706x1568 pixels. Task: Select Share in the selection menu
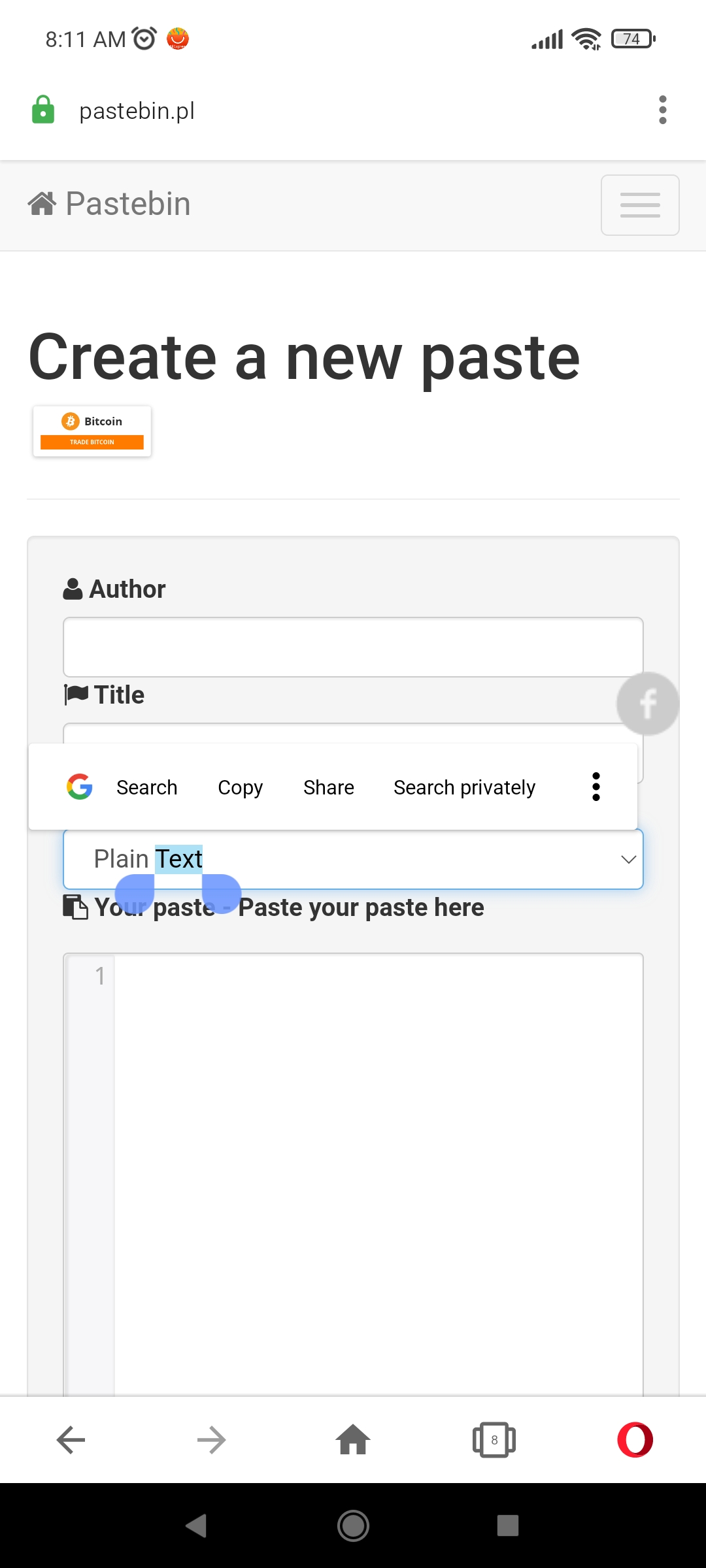(328, 787)
